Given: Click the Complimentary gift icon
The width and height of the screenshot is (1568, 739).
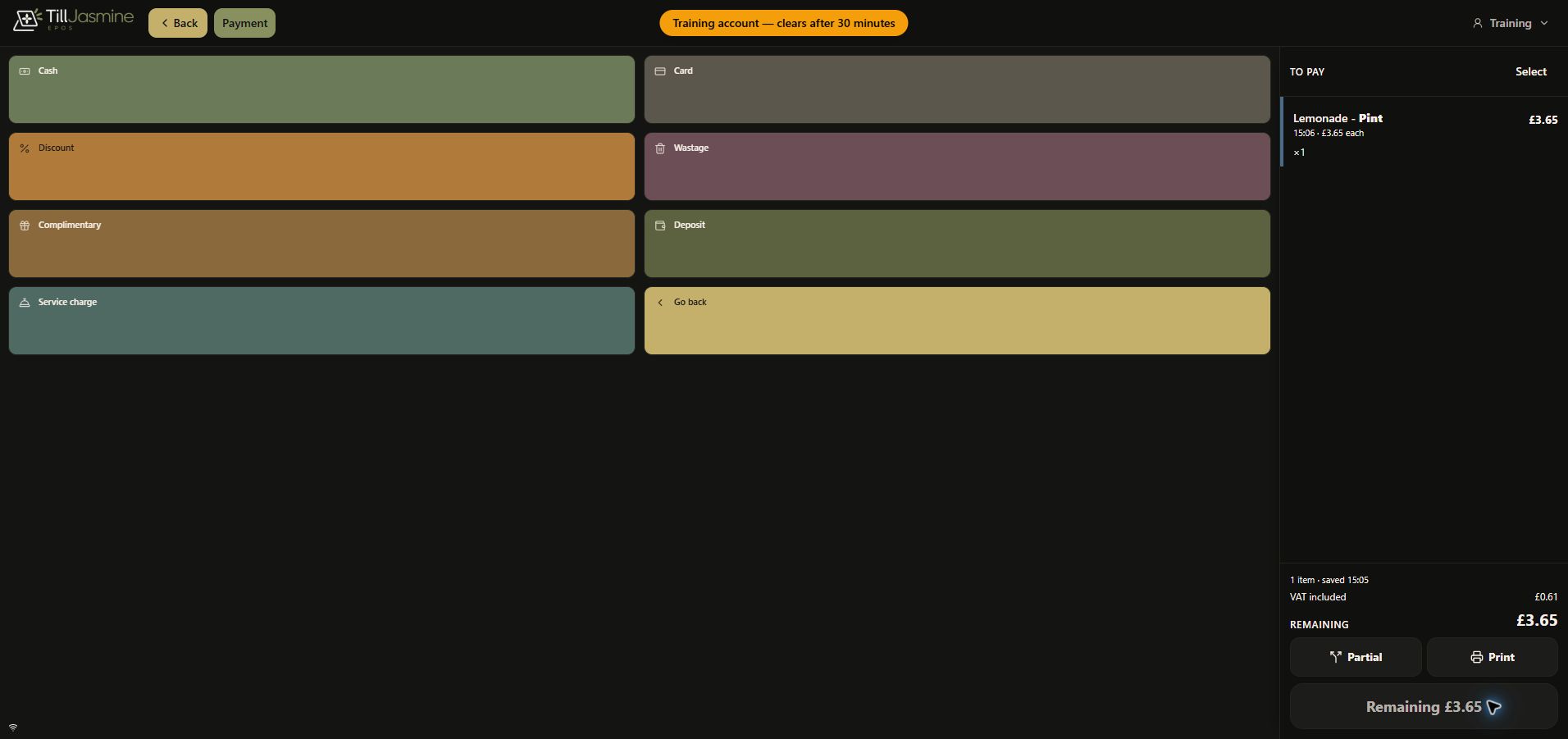Looking at the screenshot, I should 25,226.
